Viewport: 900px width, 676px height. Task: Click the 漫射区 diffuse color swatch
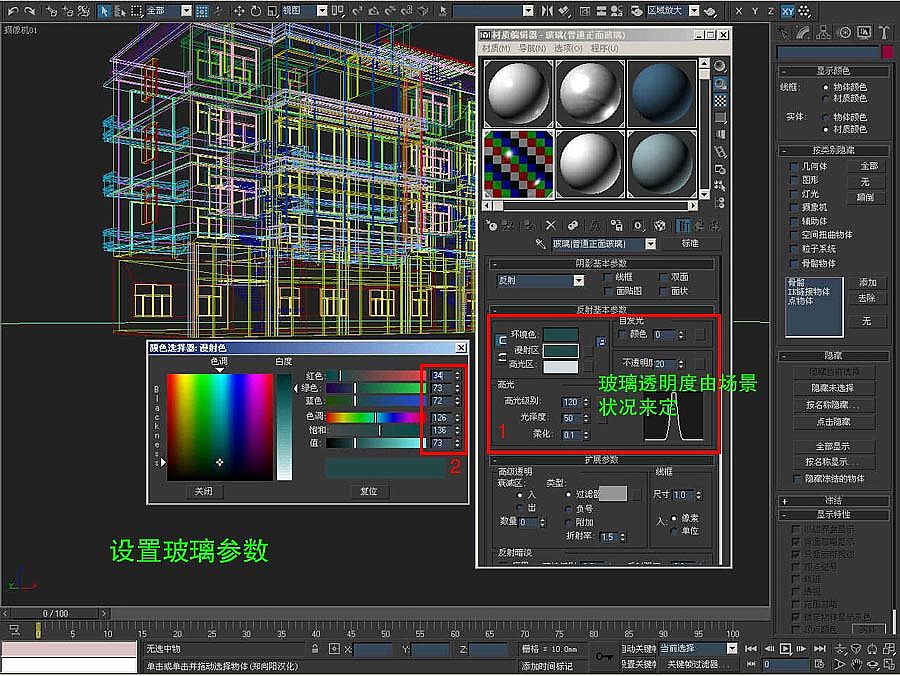[x=560, y=350]
